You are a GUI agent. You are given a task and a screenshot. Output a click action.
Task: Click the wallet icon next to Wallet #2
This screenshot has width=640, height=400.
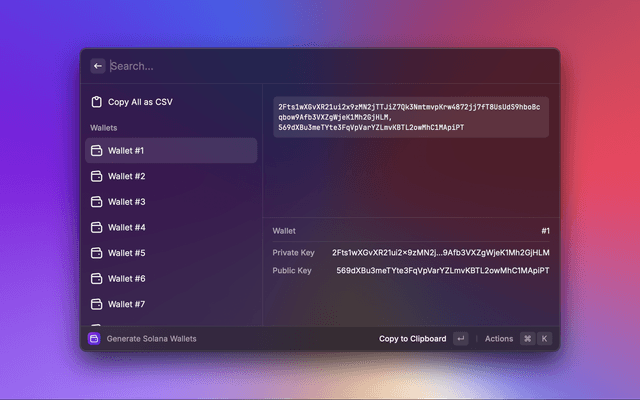(x=97, y=176)
